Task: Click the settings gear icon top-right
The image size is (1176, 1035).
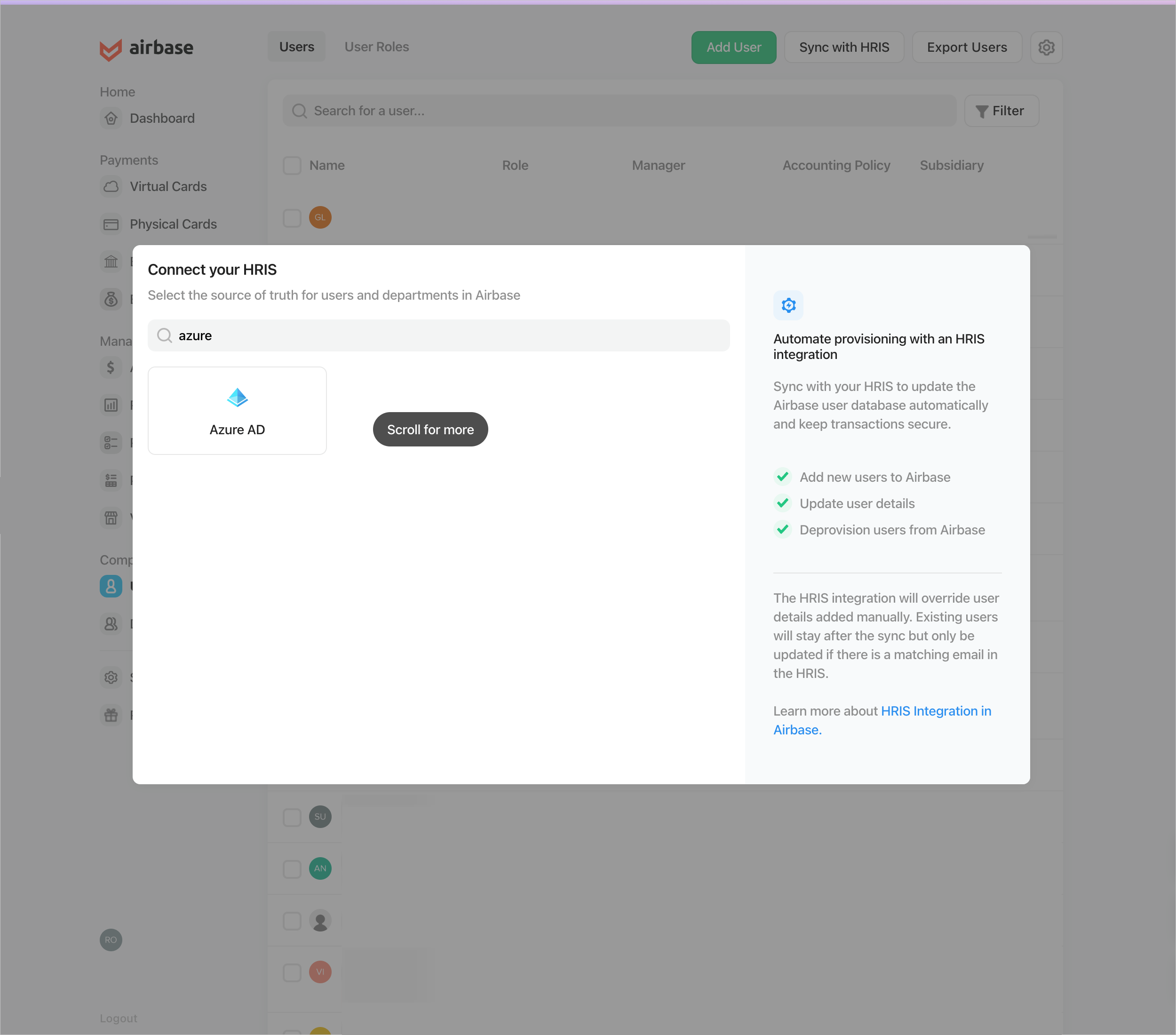Action: pos(1047,47)
